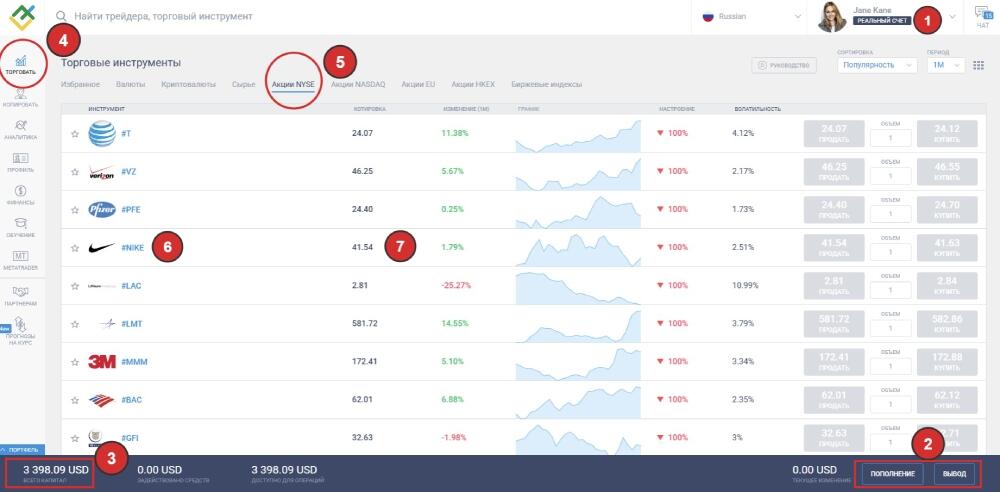
Task: Open the Торговать sidebar section
Action: tap(20, 65)
